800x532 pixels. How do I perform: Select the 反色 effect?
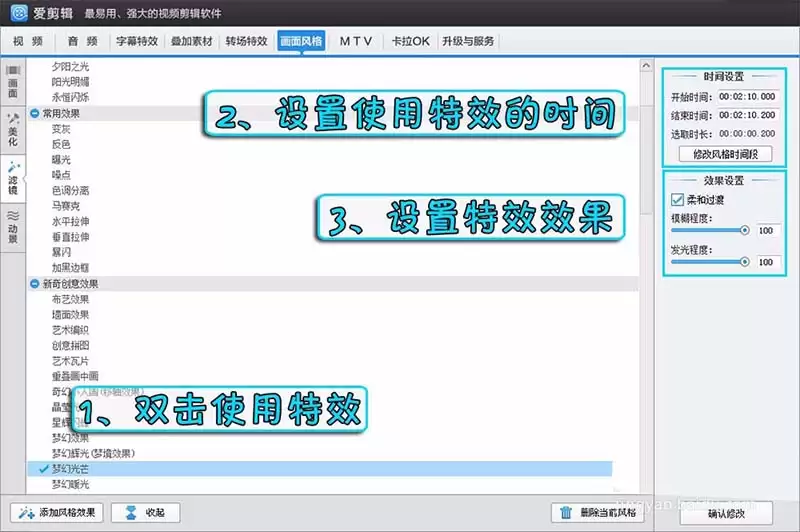(61, 144)
